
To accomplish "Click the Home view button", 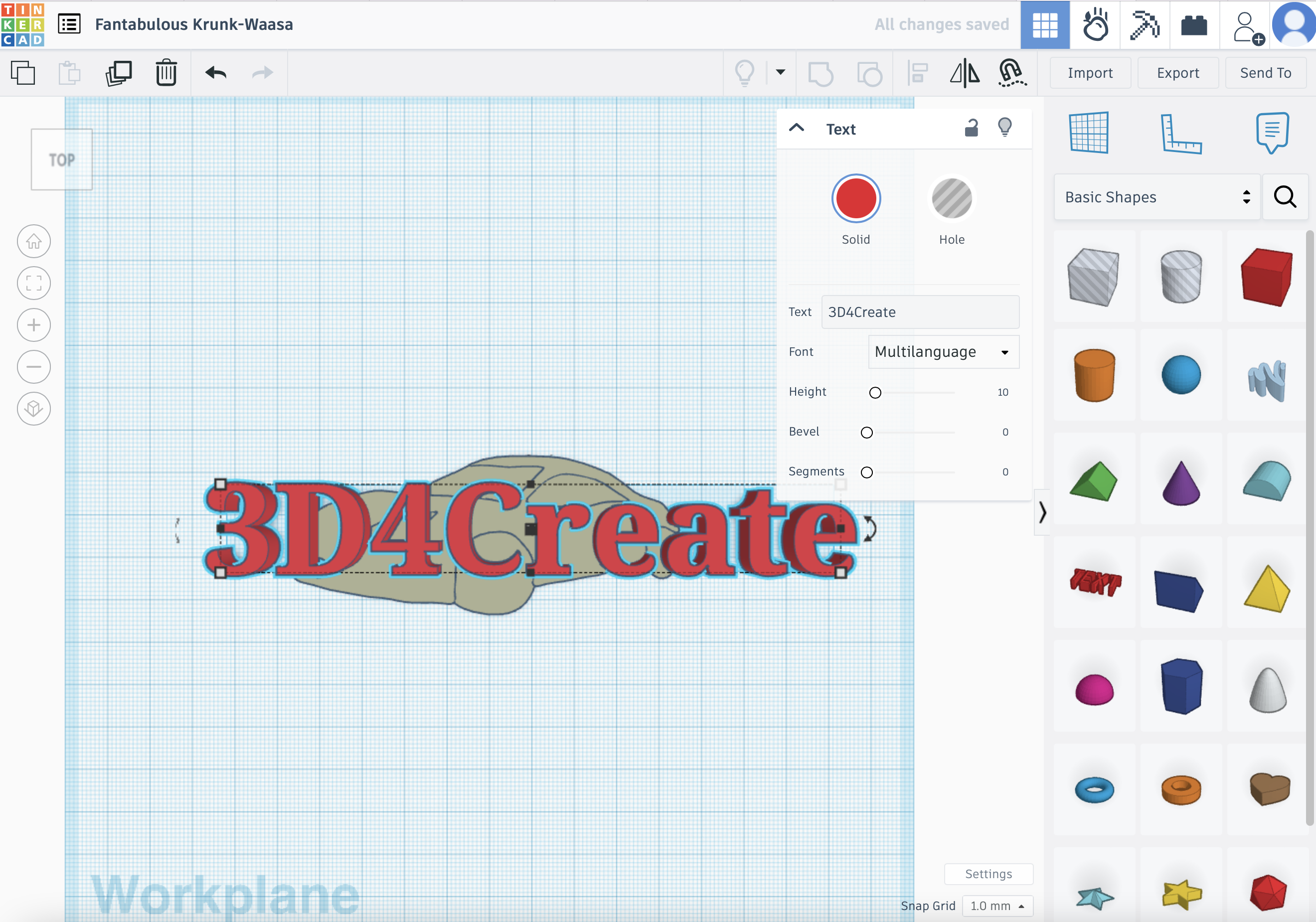I will [34, 241].
